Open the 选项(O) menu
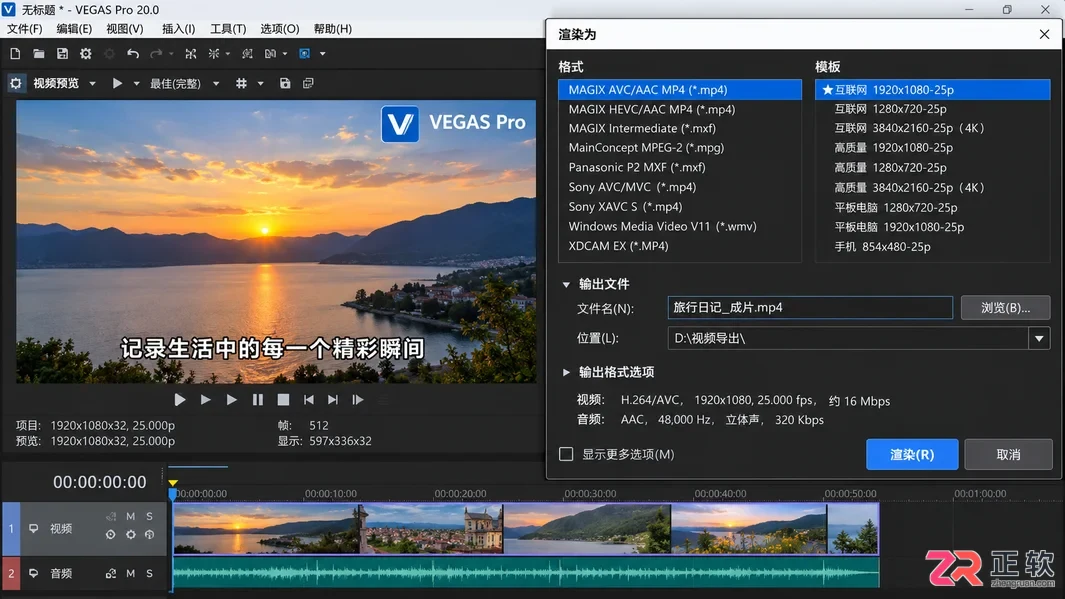This screenshot has width=1065, height=599. tap(280, 29)
